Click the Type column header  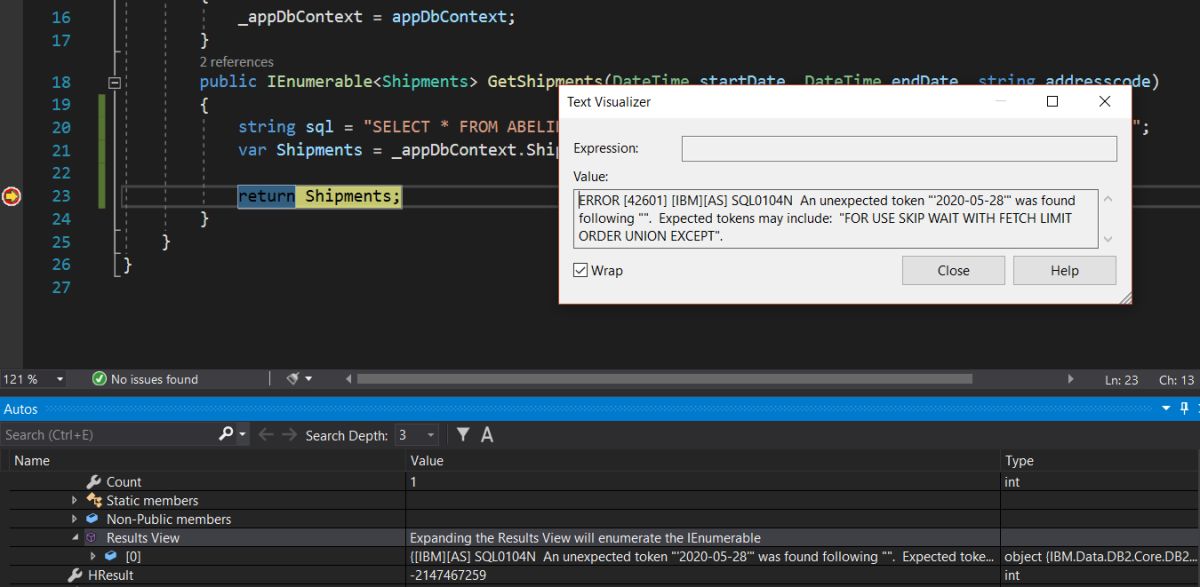[x=1019, y=461]
